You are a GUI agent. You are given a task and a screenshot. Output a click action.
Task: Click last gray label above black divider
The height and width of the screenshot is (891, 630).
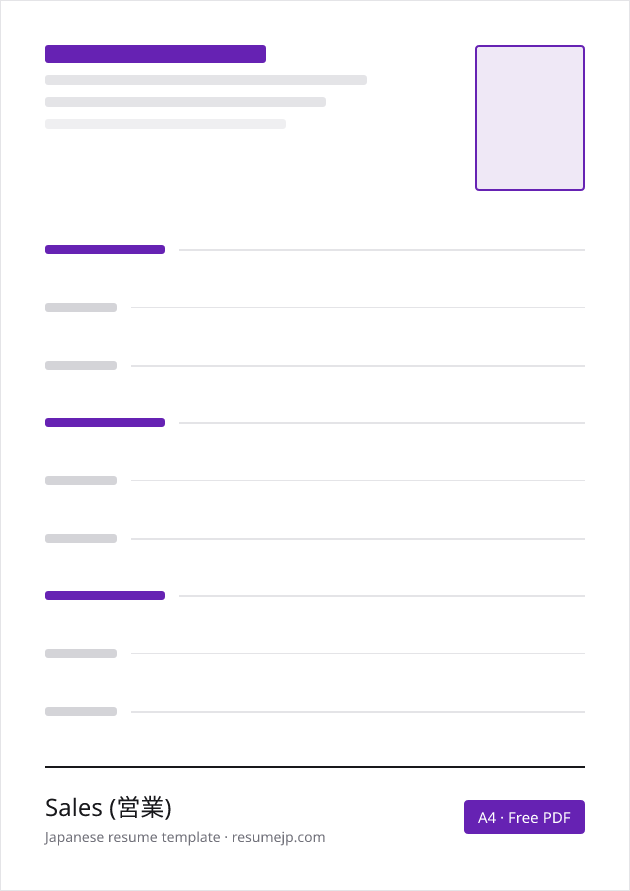click(x=81, y=711)
